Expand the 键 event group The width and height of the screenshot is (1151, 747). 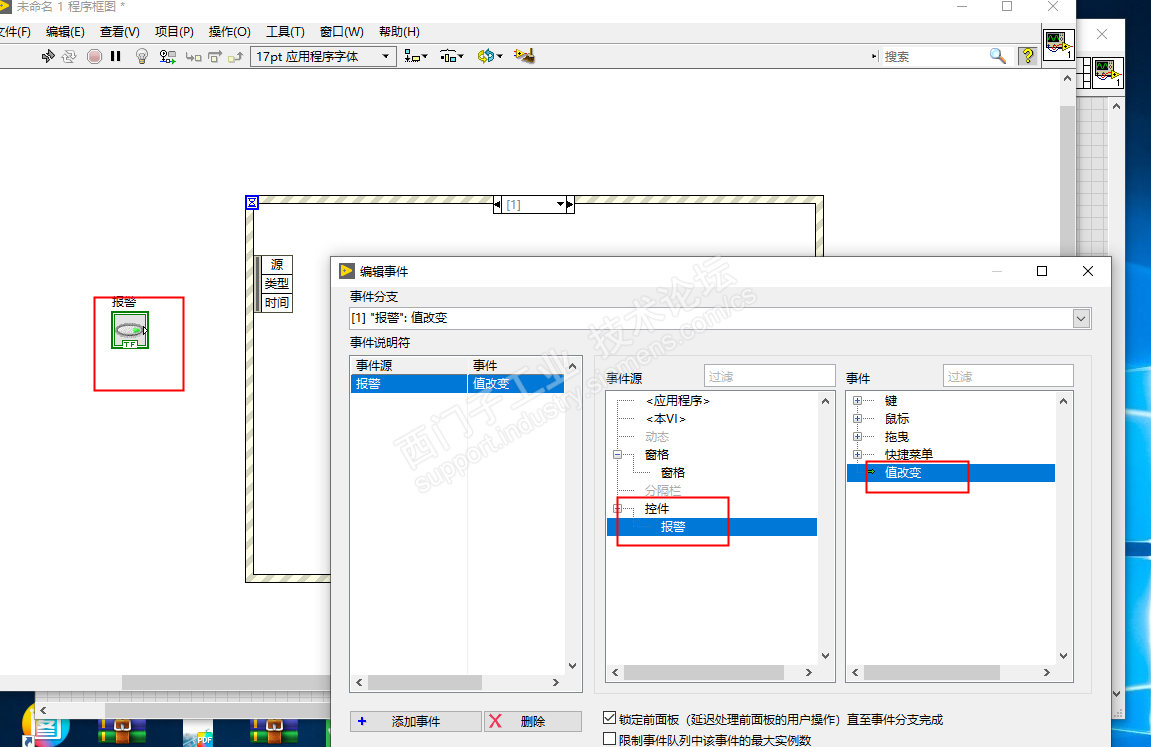(857, 401)
